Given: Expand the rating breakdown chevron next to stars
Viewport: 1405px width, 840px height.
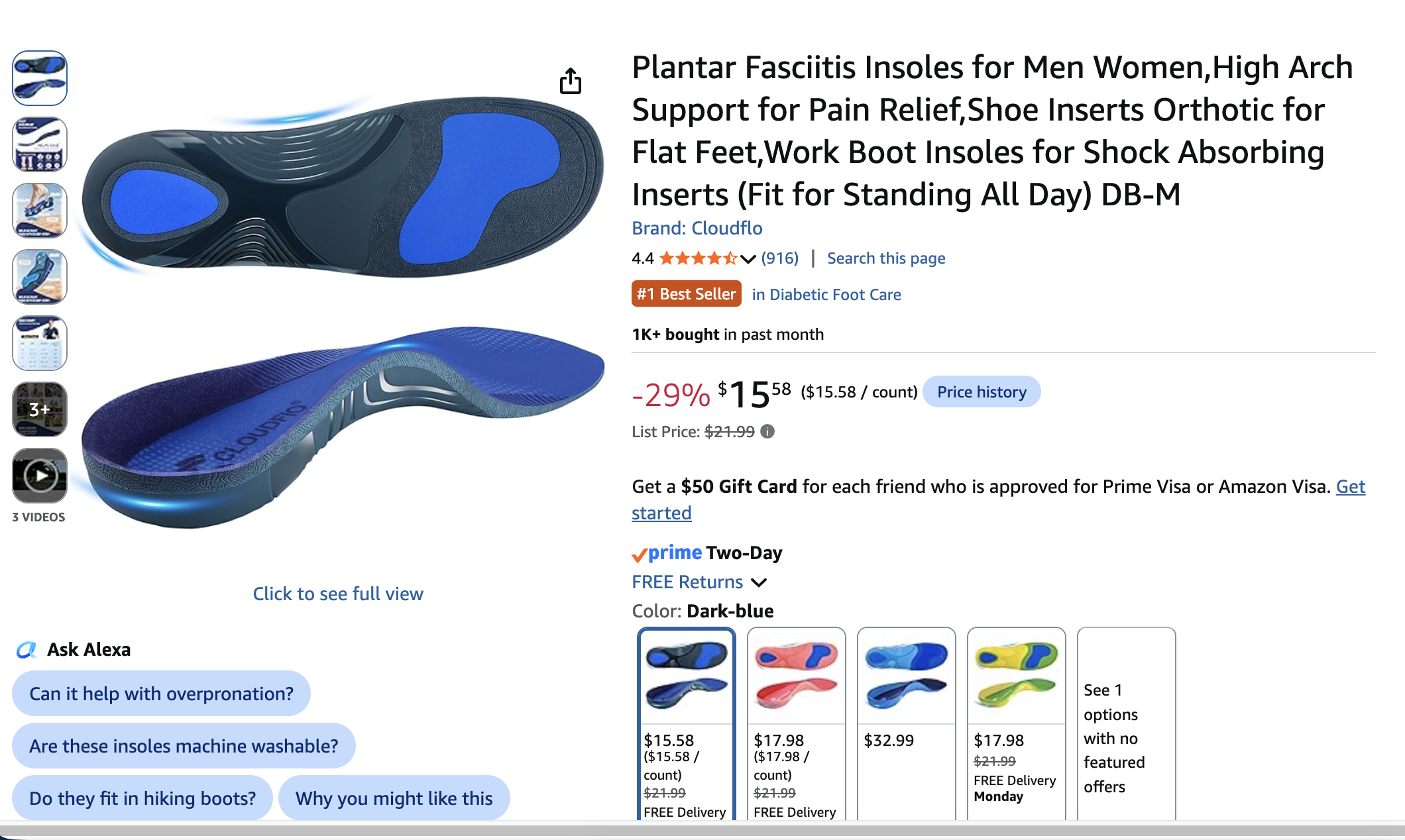Looking at the screenshot, I should tap(748, 259).
